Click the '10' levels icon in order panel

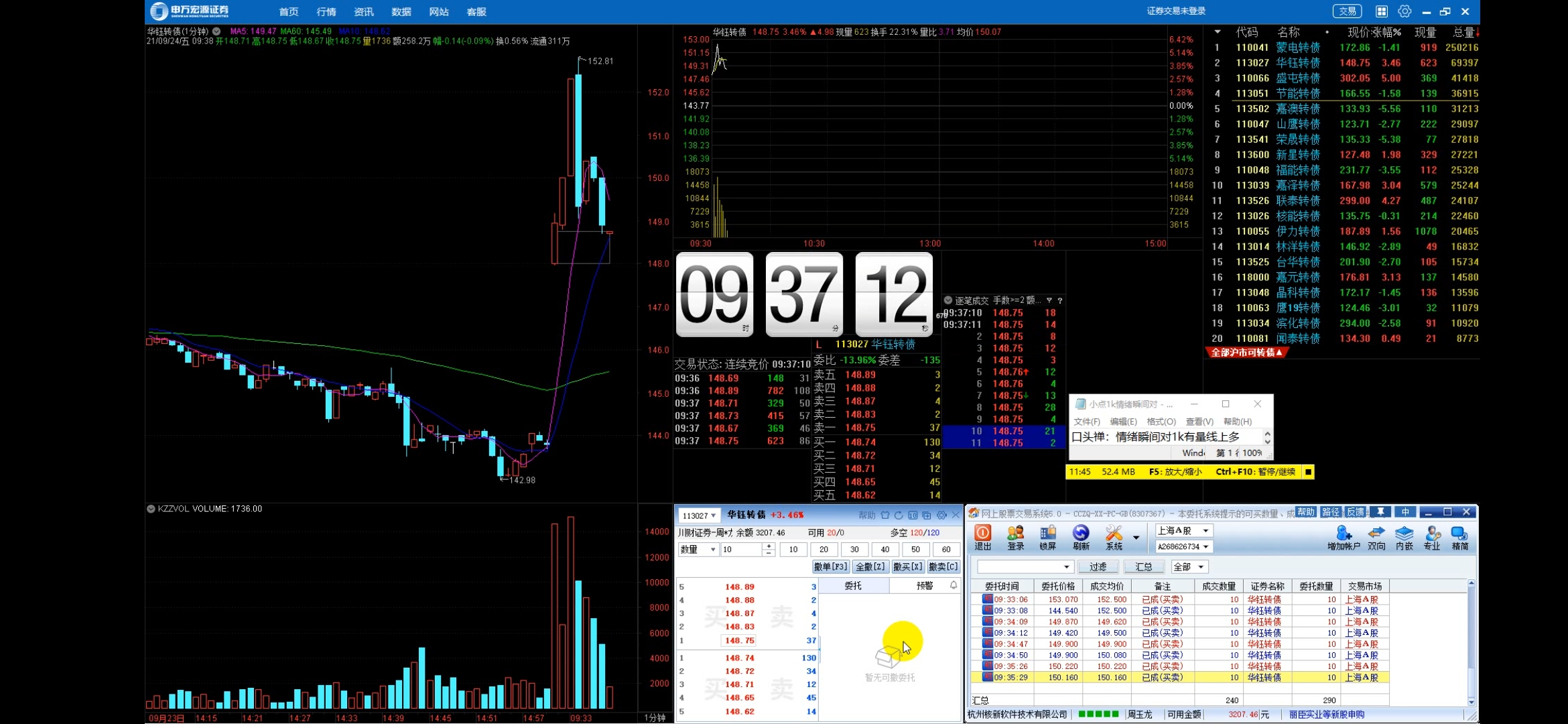pos(913,516)
